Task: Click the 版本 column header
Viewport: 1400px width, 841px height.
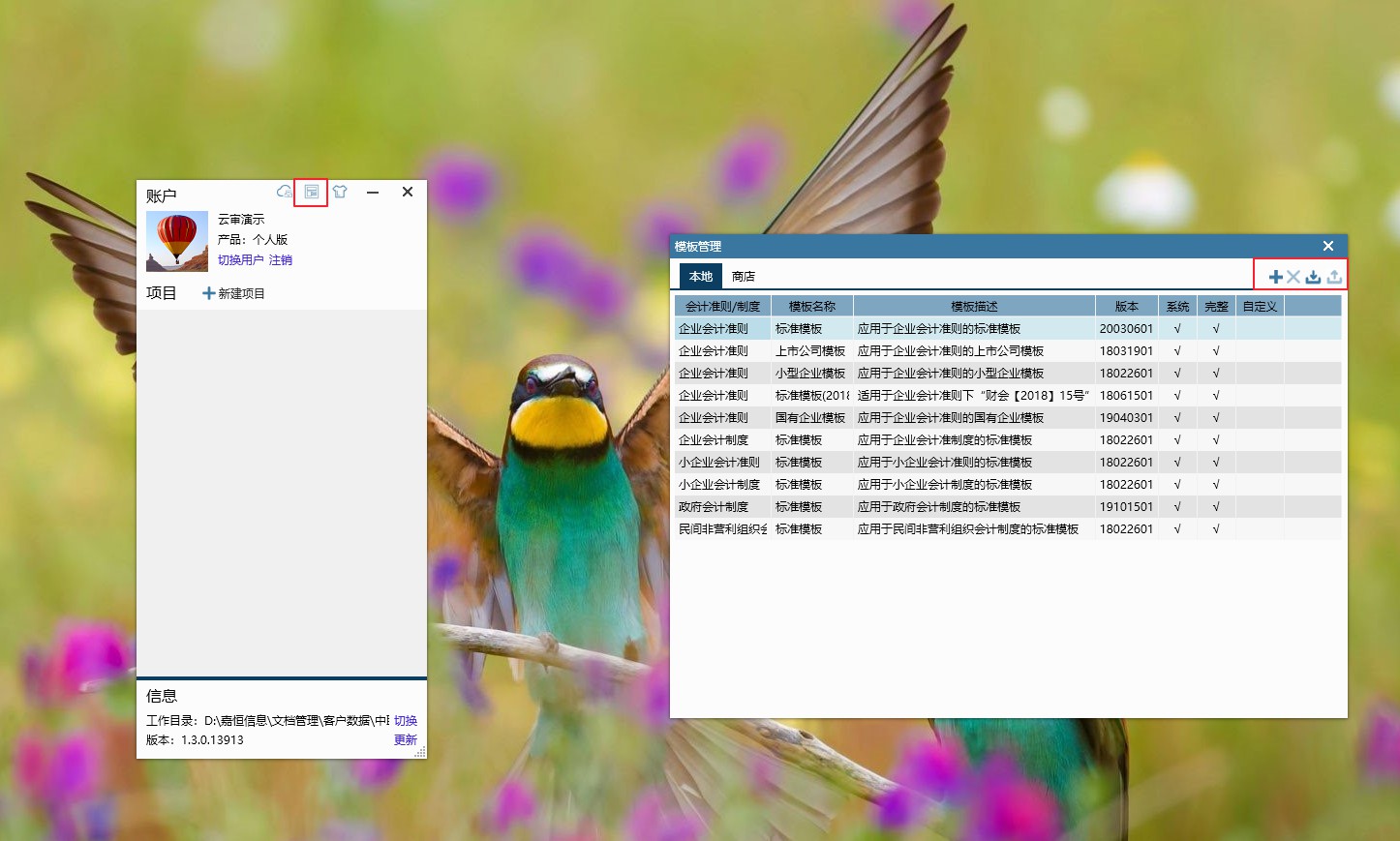Action: tap(1126, 307)
